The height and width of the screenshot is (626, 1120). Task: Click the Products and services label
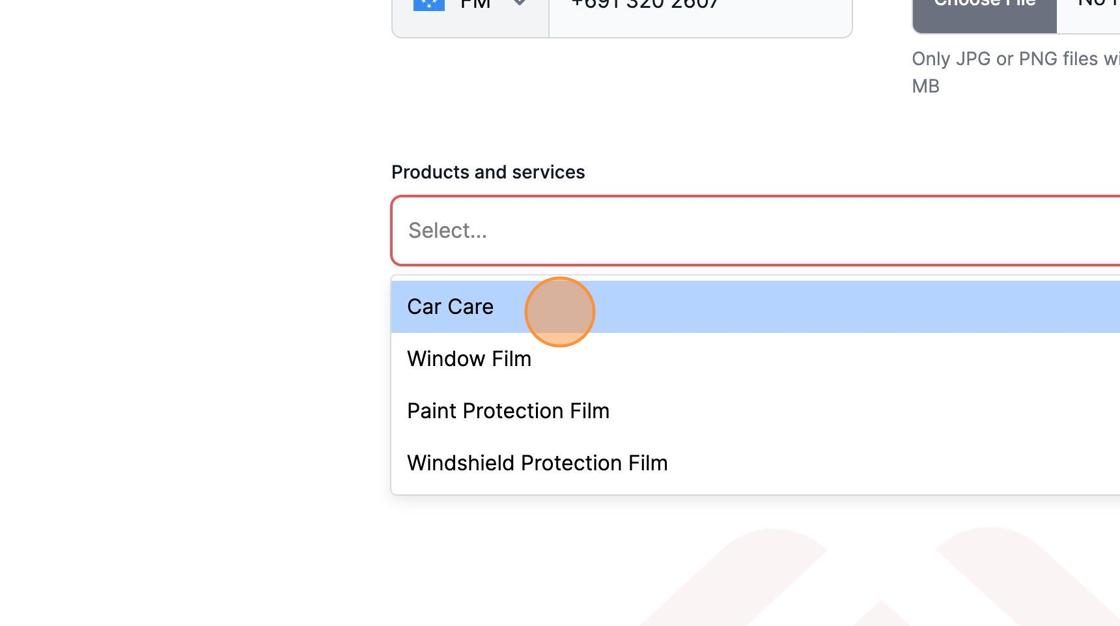pos(488,172)
